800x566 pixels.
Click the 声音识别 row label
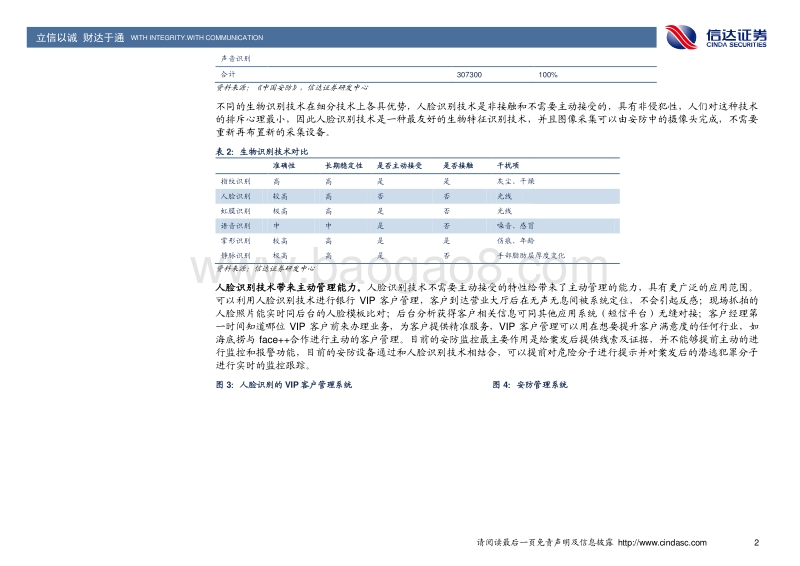coord(235,59)
